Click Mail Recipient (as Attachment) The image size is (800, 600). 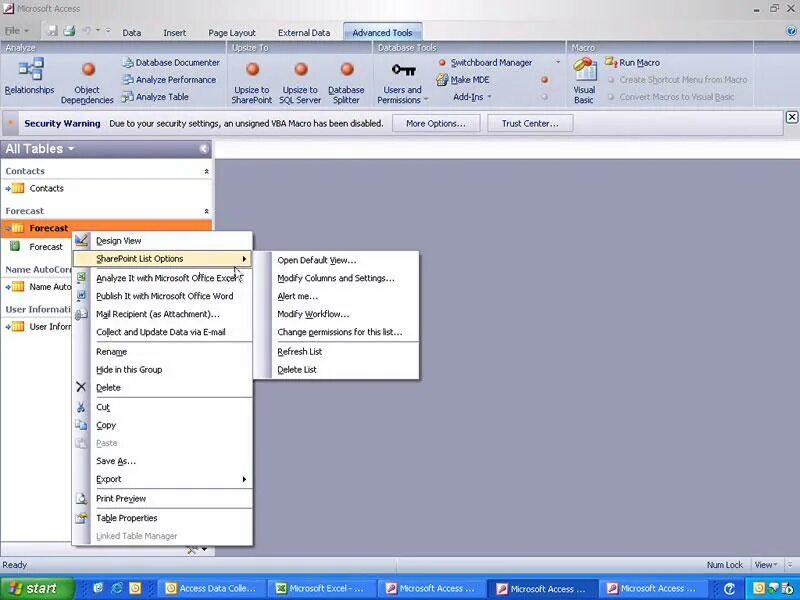pos(162,314)
